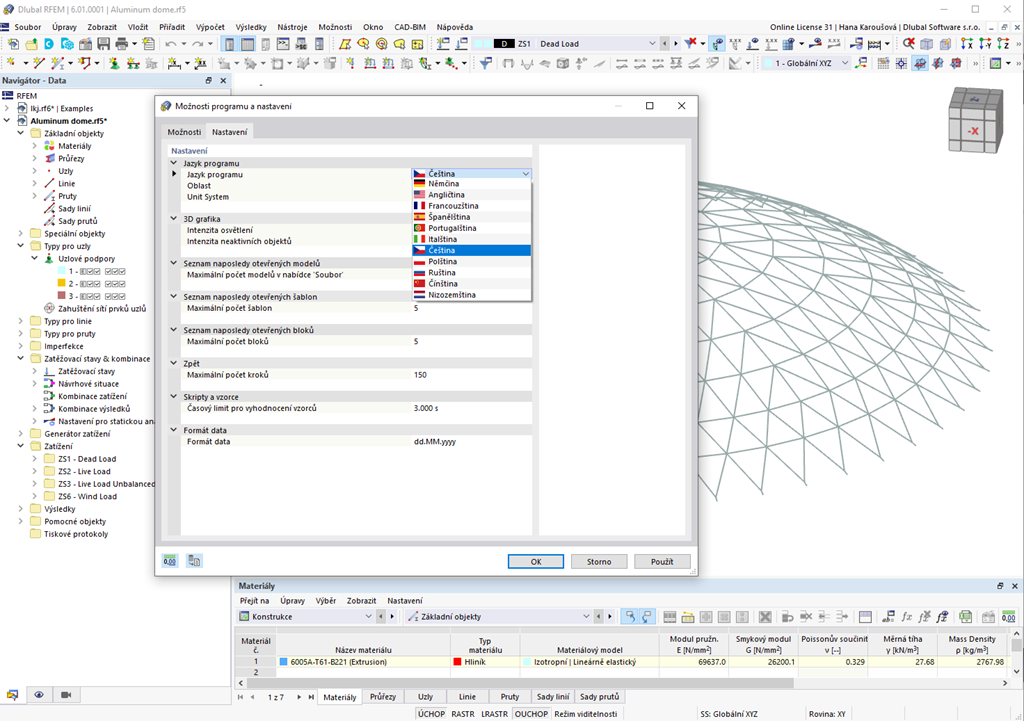Open the navigator Views camera tab icon
Image resolution: width=1024 pixels, height=721 pixels.
click(66, 694)
